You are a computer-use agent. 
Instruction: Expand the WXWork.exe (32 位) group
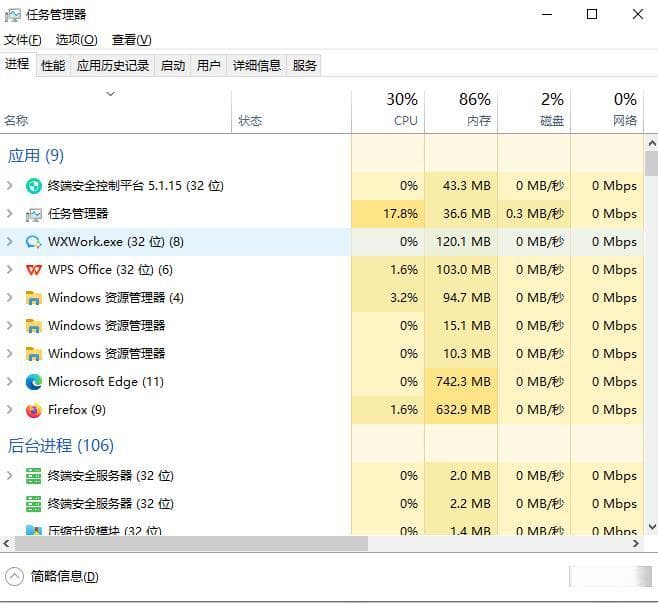pyautogui.click(x=10, y=242)
